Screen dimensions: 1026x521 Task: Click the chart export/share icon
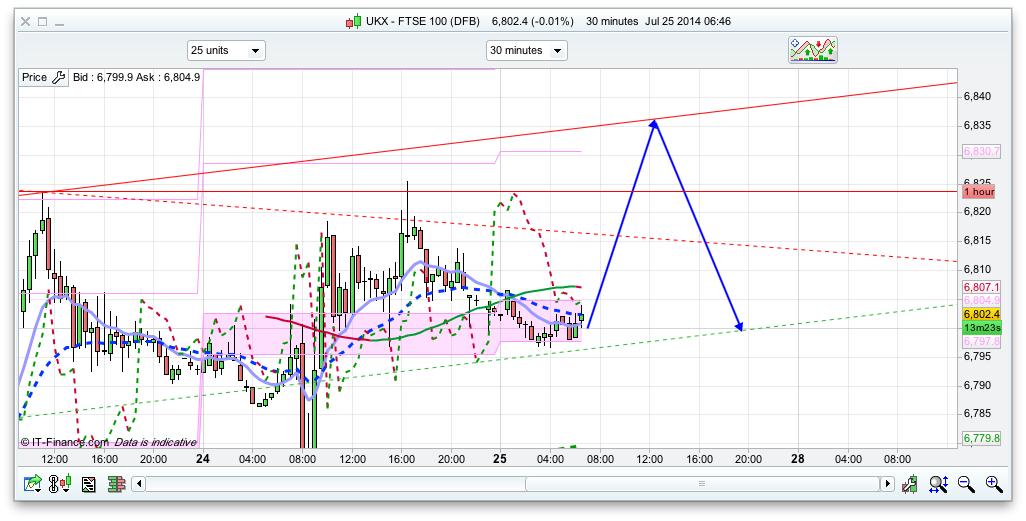pyautogui.click(x=33, y=484)
